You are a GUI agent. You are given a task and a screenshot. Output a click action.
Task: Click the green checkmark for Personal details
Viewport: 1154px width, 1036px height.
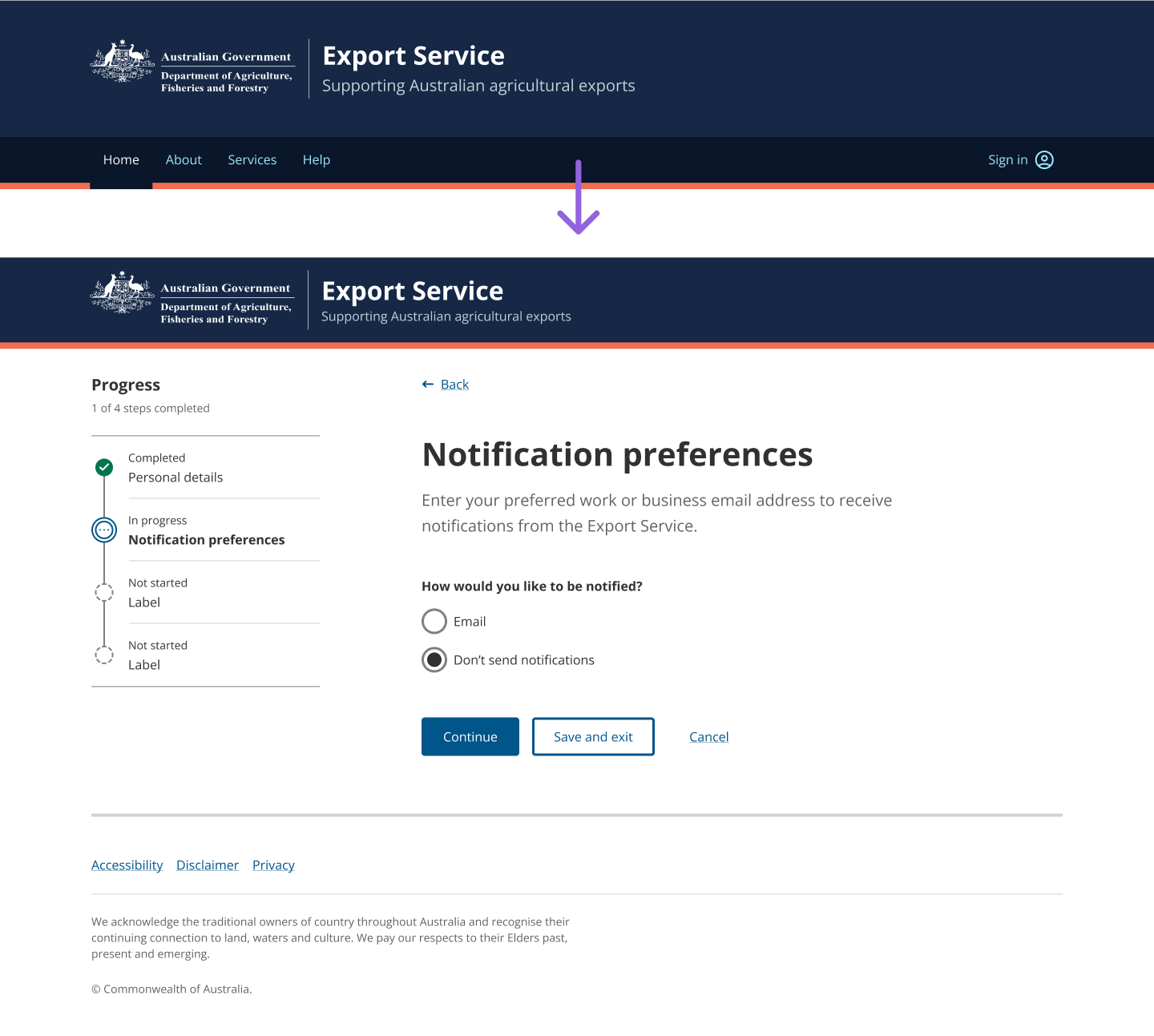point(104,467)
